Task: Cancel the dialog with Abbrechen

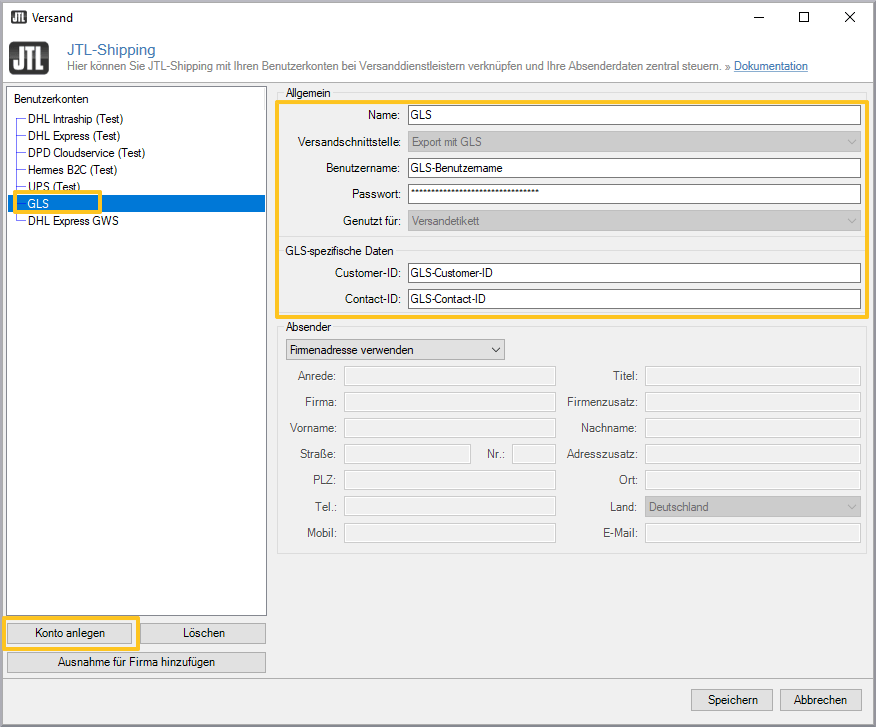Action: 820,699
